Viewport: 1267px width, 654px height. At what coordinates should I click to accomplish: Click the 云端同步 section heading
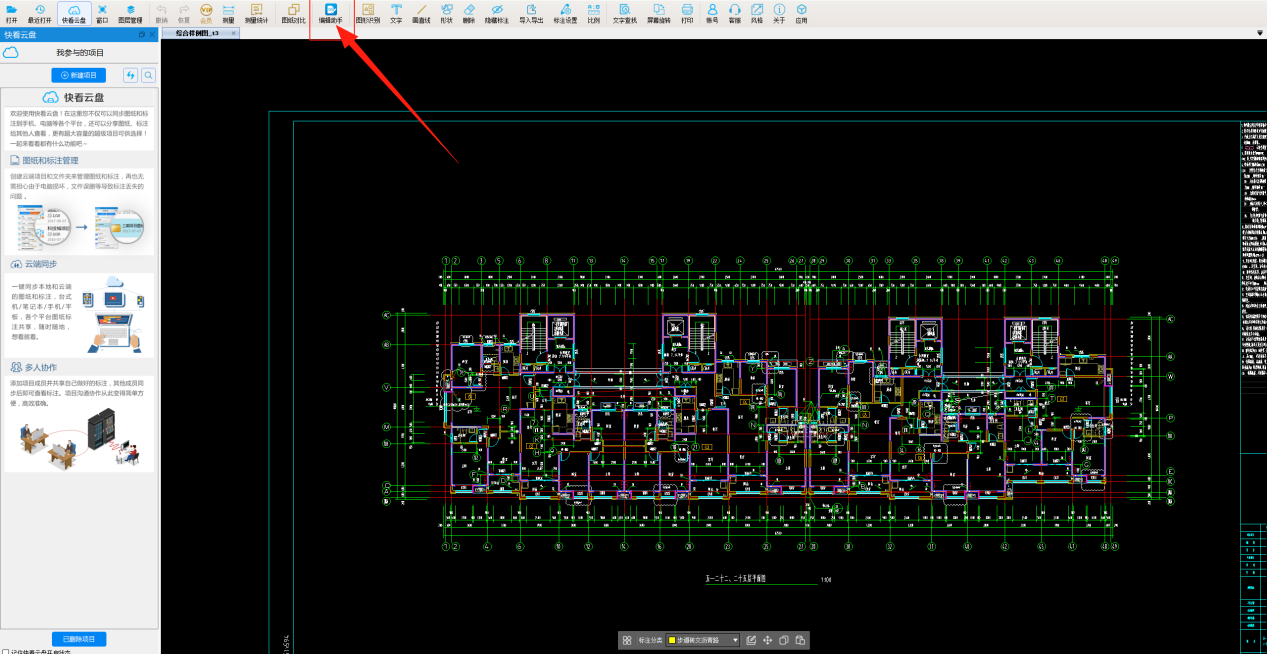point(39,264)
